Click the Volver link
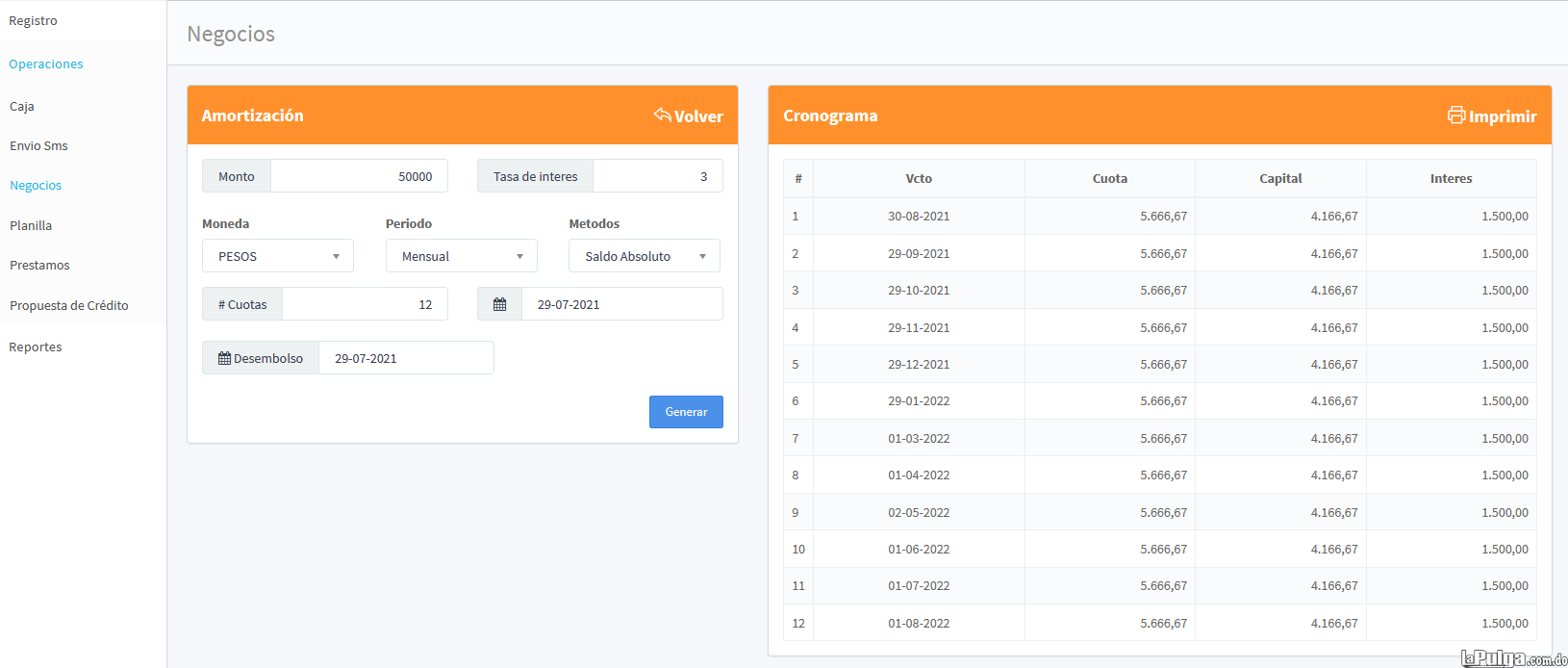Viewport: 1568px width, 668px height. tap(689, 116)
